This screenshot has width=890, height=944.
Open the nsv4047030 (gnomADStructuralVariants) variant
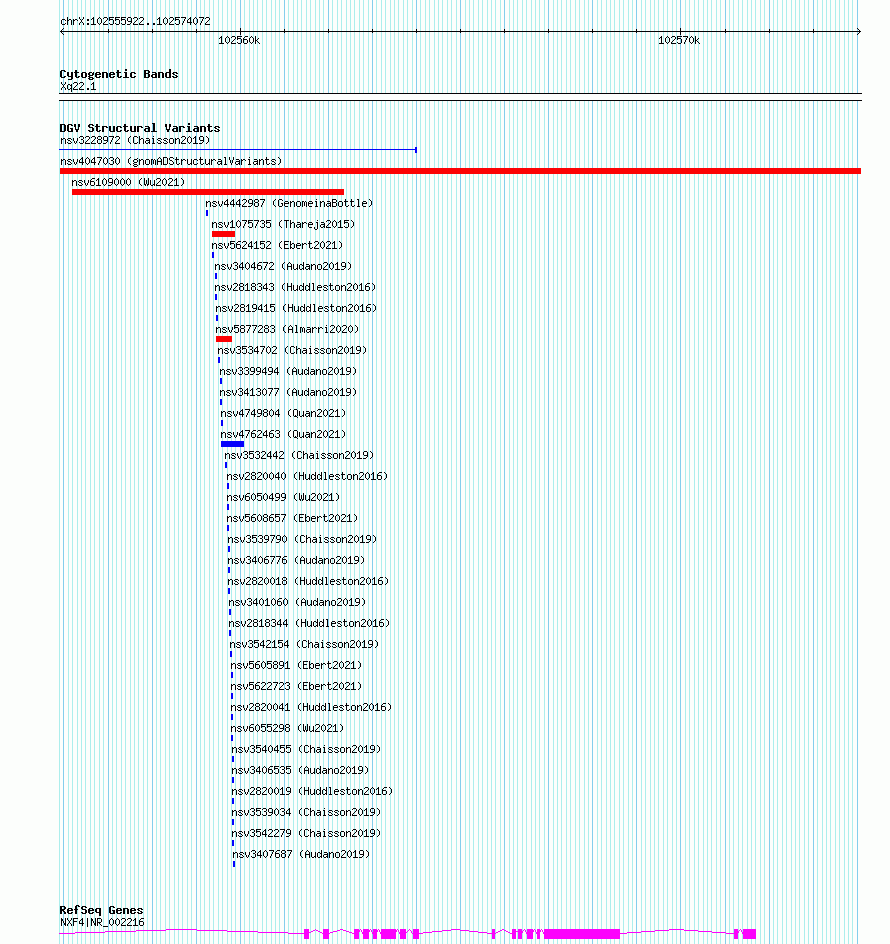(x=171, y=161)
